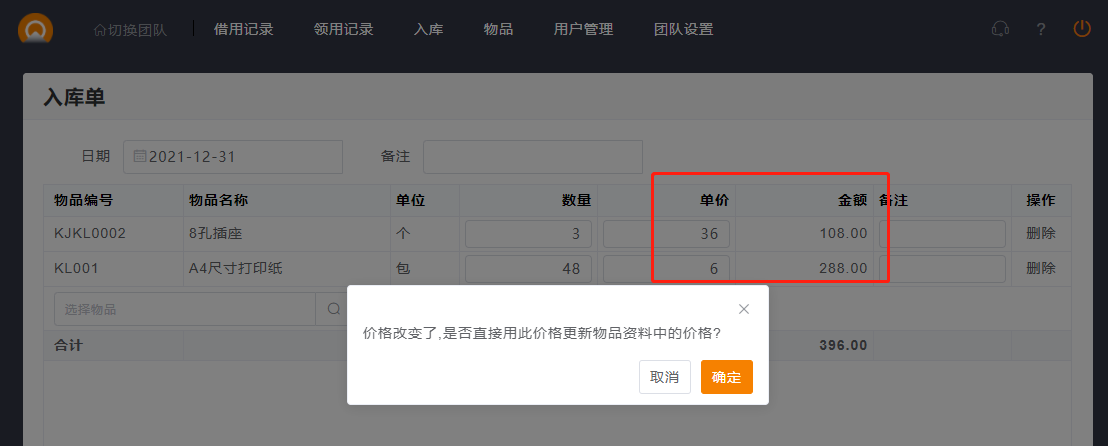Click the power logout icon
Viewport: 1108px width, 446px height.
coord(1082,29)
